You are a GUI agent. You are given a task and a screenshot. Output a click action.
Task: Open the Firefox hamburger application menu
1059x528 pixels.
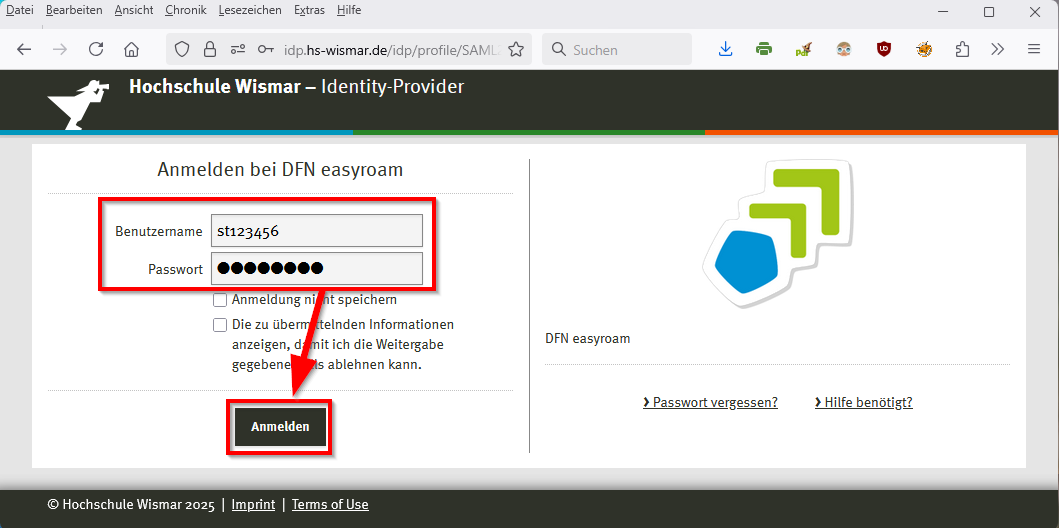coord(1033,49)
